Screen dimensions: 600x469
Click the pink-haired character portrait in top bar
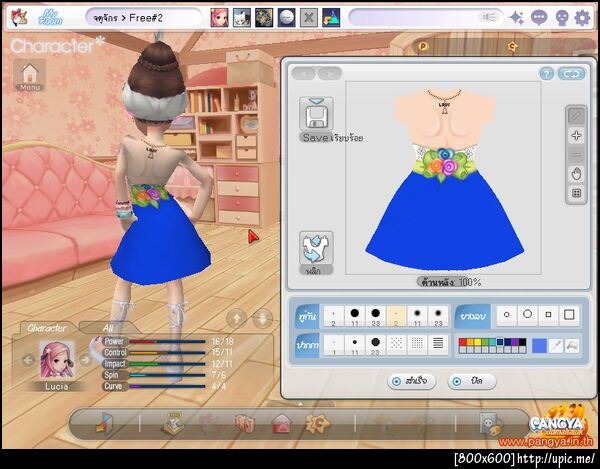tap(219, 18)
